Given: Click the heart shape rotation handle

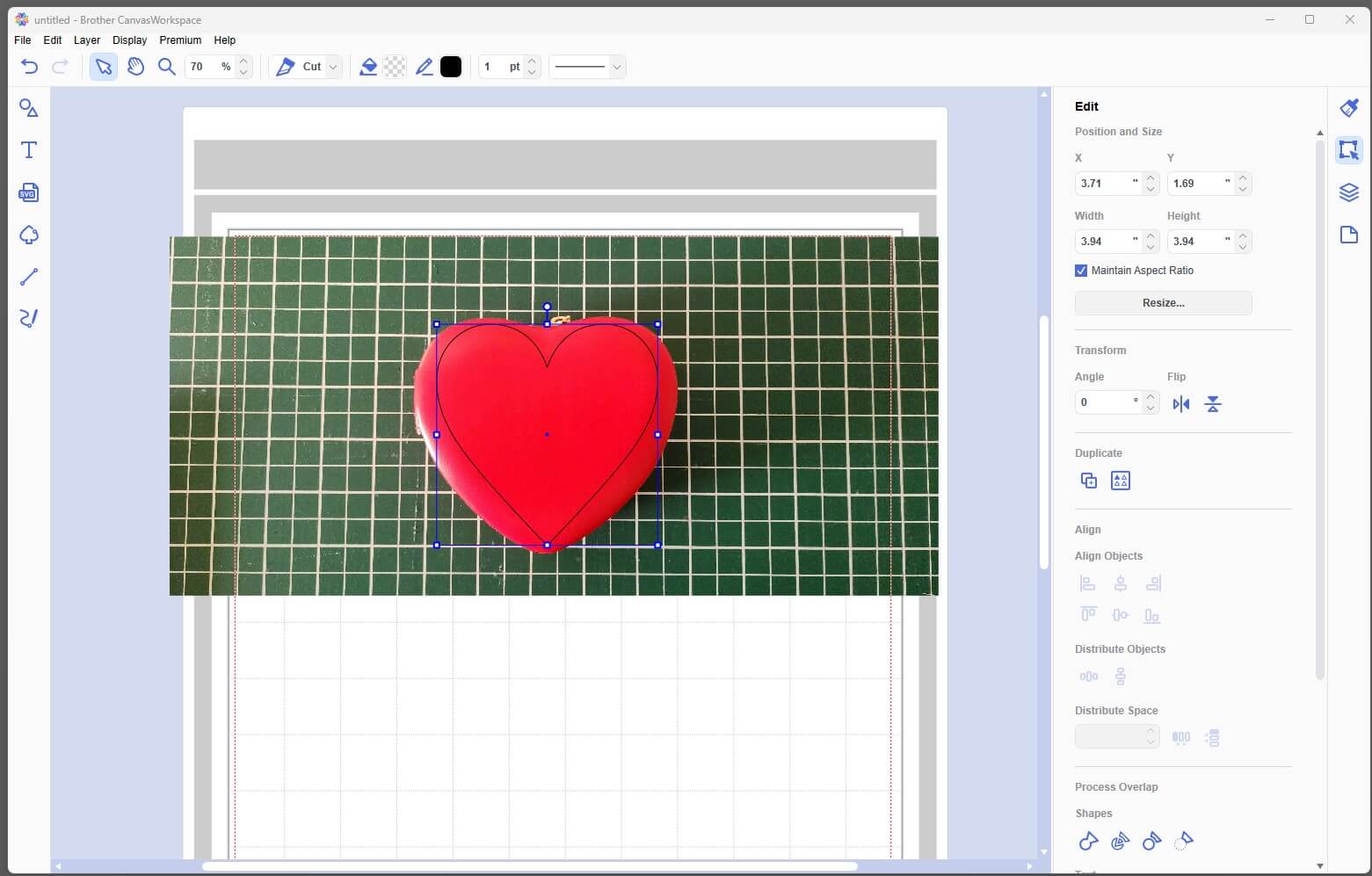Looking at the screenshot, I should click(x=547, y=308).
